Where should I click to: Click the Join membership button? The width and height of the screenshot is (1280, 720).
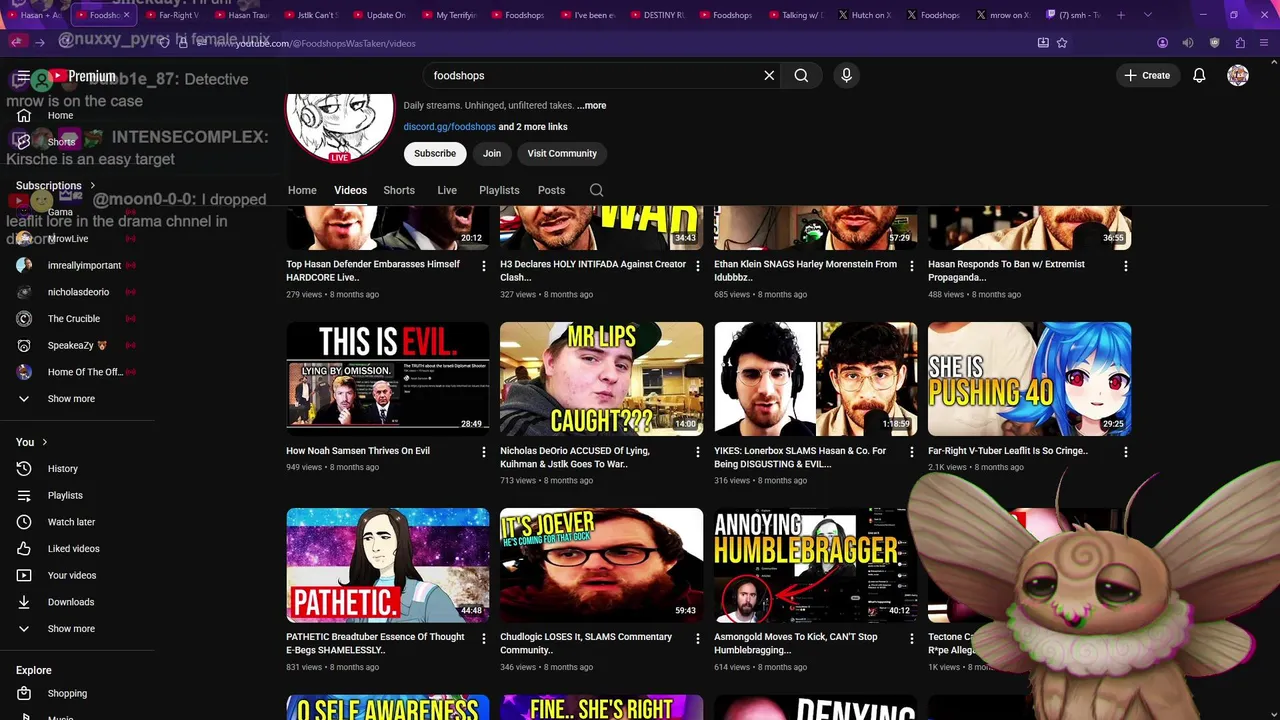pyautogui.click(x=492, y=153)
